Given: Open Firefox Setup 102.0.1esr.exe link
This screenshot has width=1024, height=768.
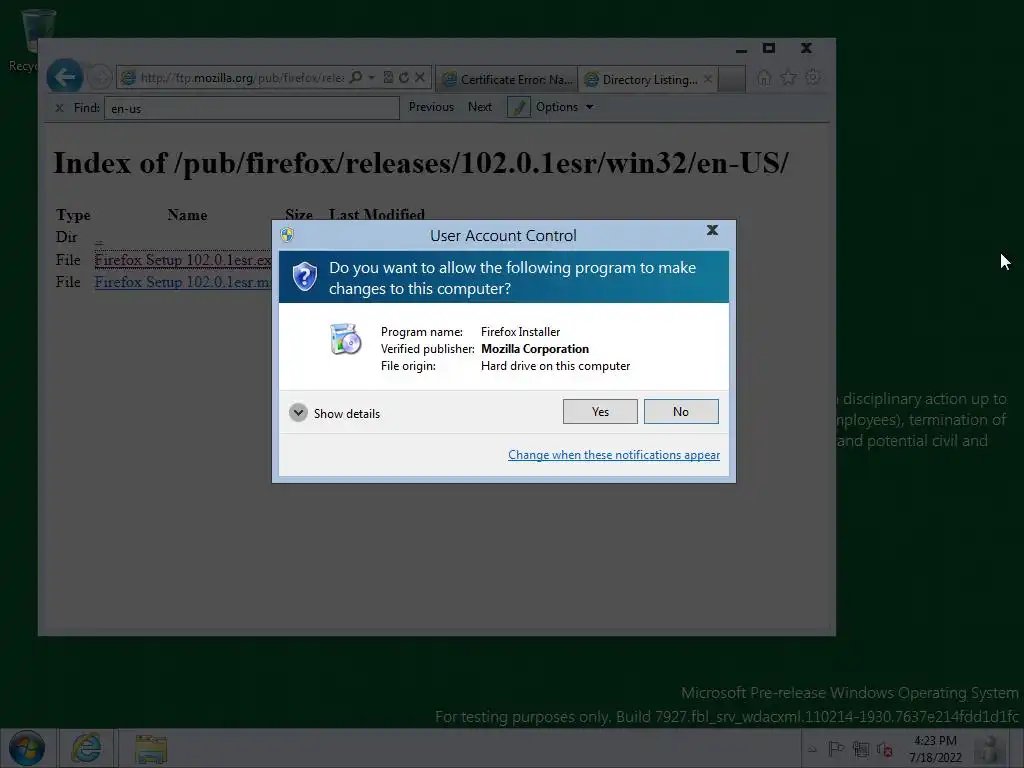Looking at the screenshot, I should coord(183,260).
